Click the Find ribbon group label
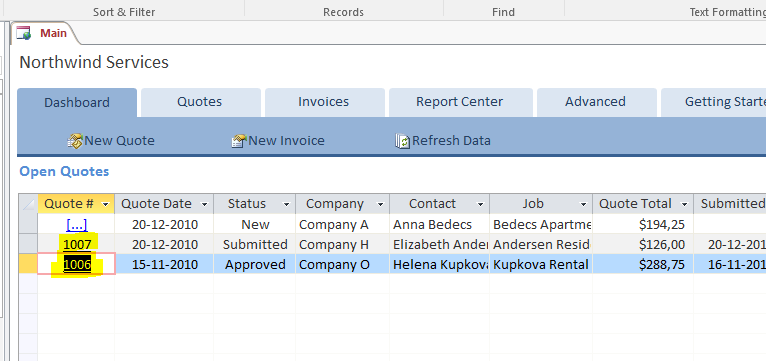The height and width of the screenshot is (361, 766). coord(503,12)
